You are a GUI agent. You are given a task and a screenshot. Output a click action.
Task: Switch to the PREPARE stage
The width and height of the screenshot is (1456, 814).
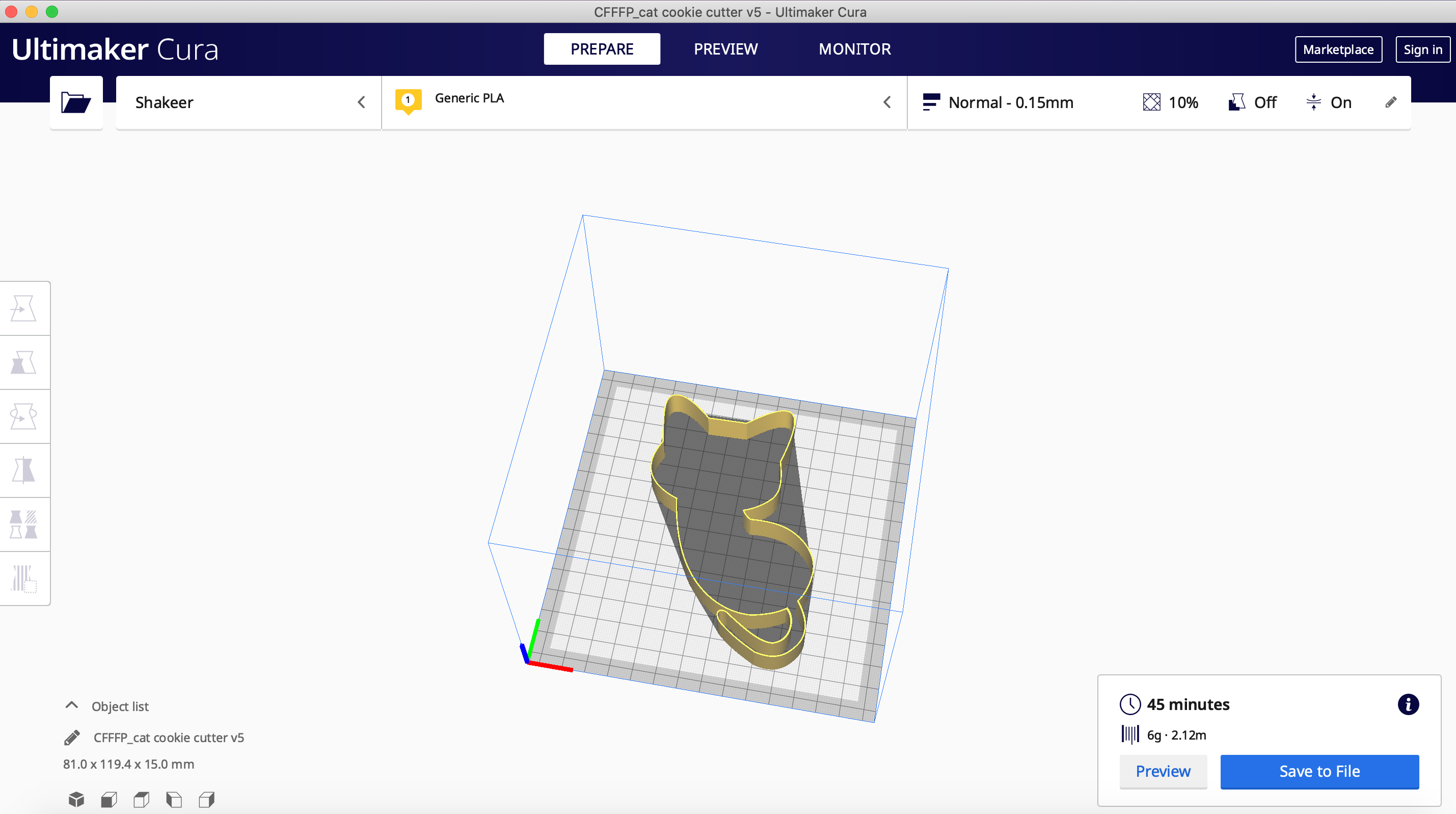pyautogui.click(x=602, y=49)
